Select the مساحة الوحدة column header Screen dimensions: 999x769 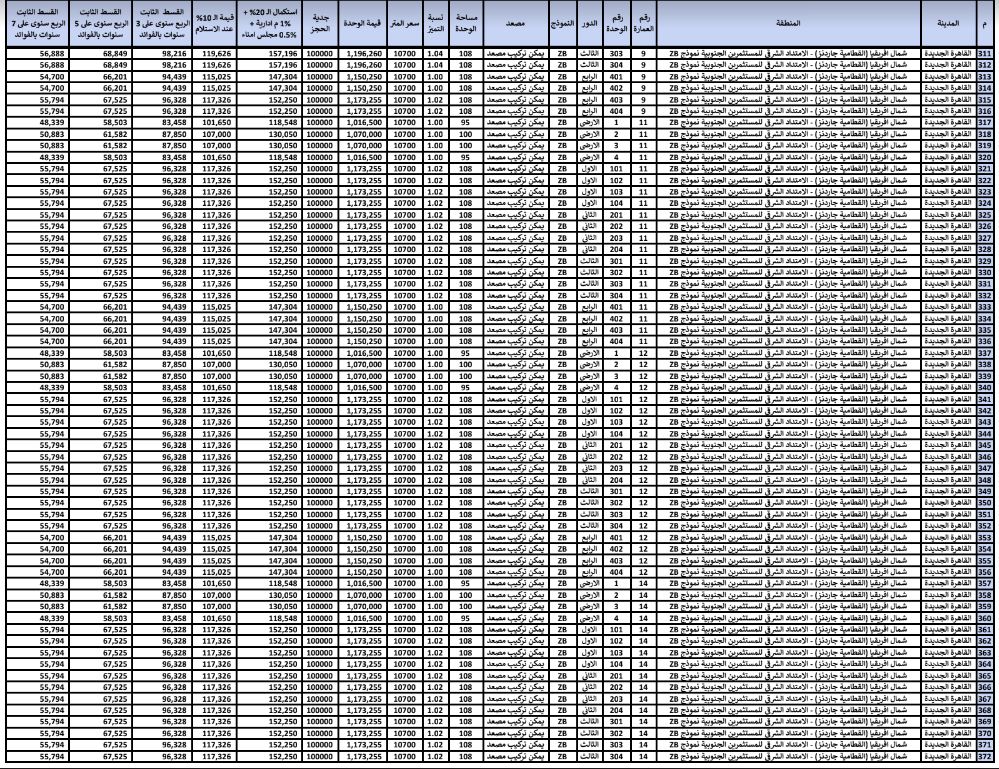coord(465,22)
